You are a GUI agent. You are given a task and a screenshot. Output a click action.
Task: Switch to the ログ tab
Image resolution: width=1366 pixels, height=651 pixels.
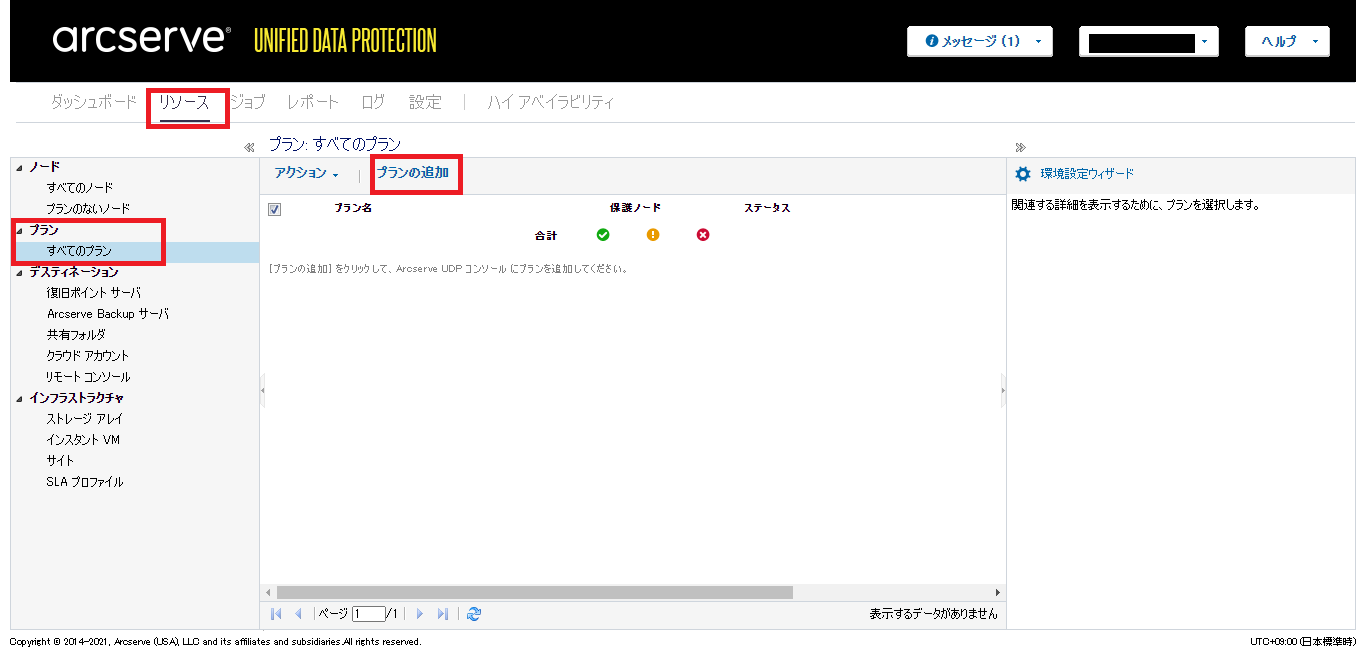click(373, 102)
